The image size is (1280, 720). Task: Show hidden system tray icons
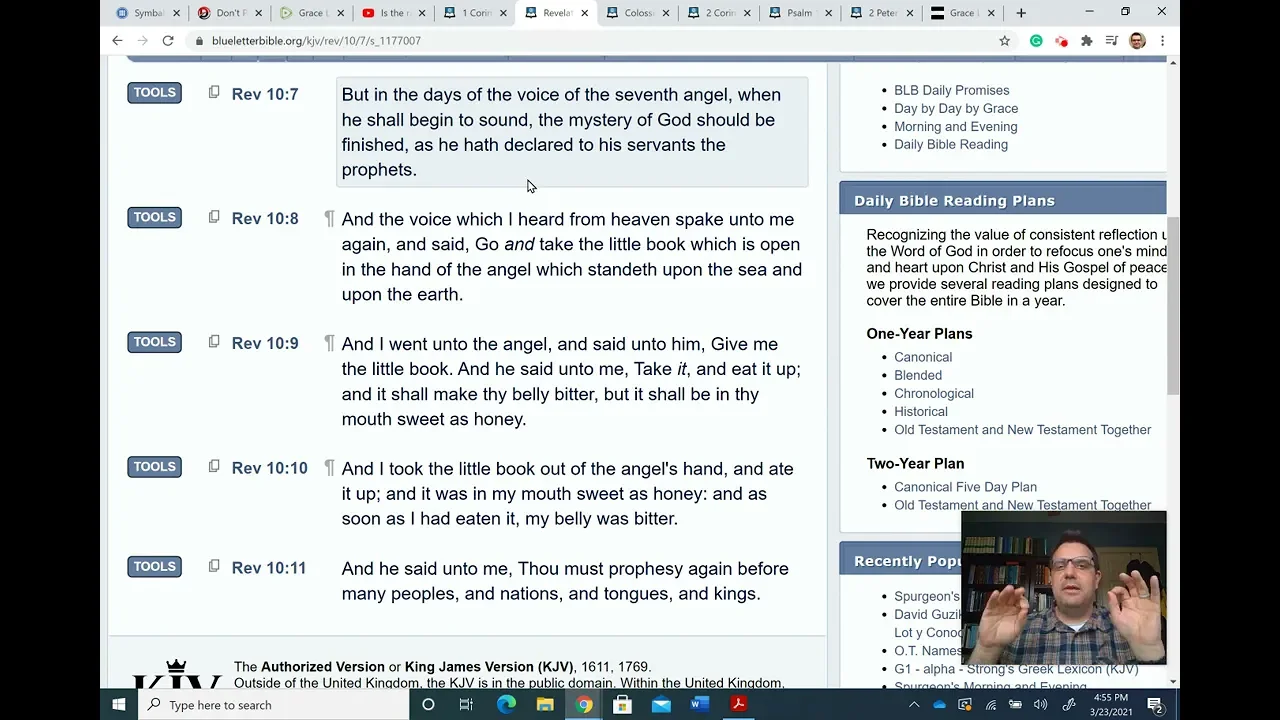[914, 705]
